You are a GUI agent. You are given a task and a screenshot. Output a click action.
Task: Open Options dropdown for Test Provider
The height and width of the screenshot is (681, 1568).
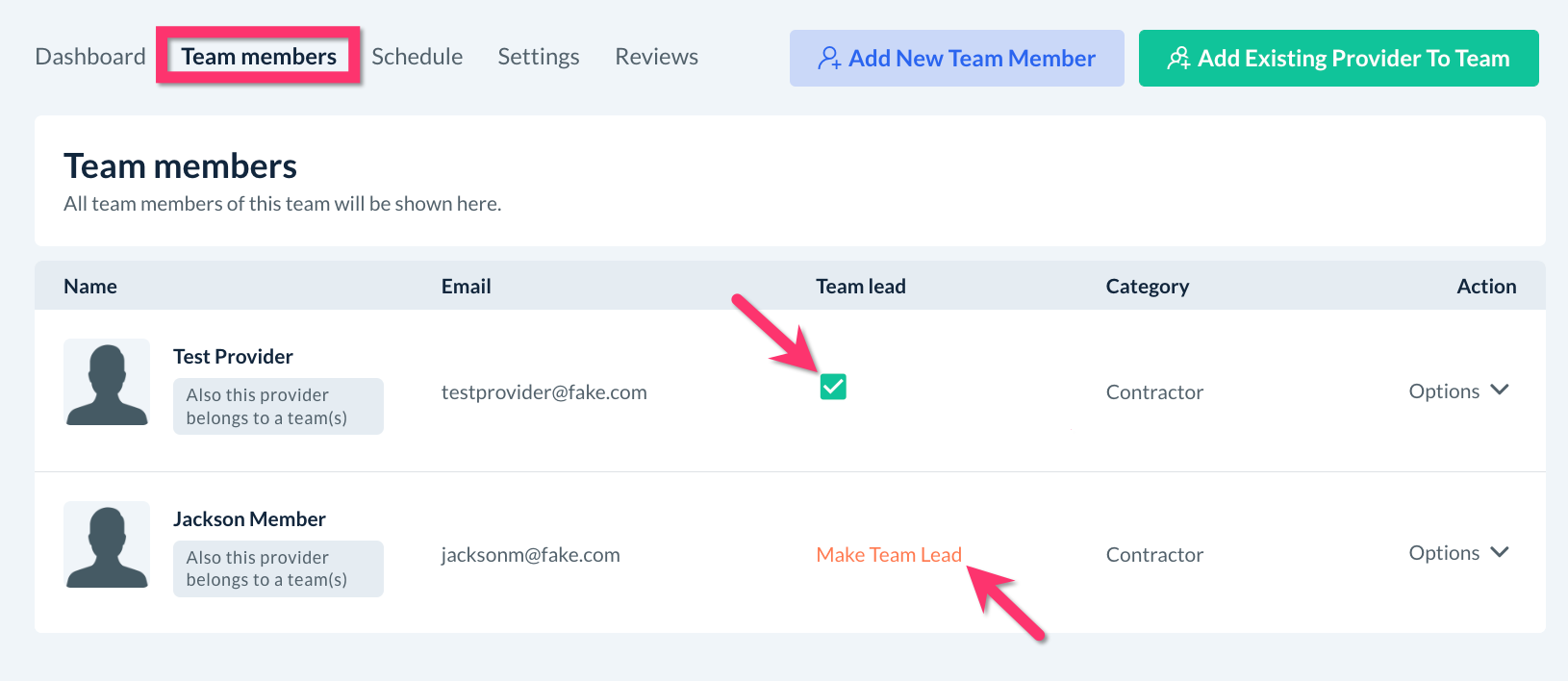pos(1458,391)
